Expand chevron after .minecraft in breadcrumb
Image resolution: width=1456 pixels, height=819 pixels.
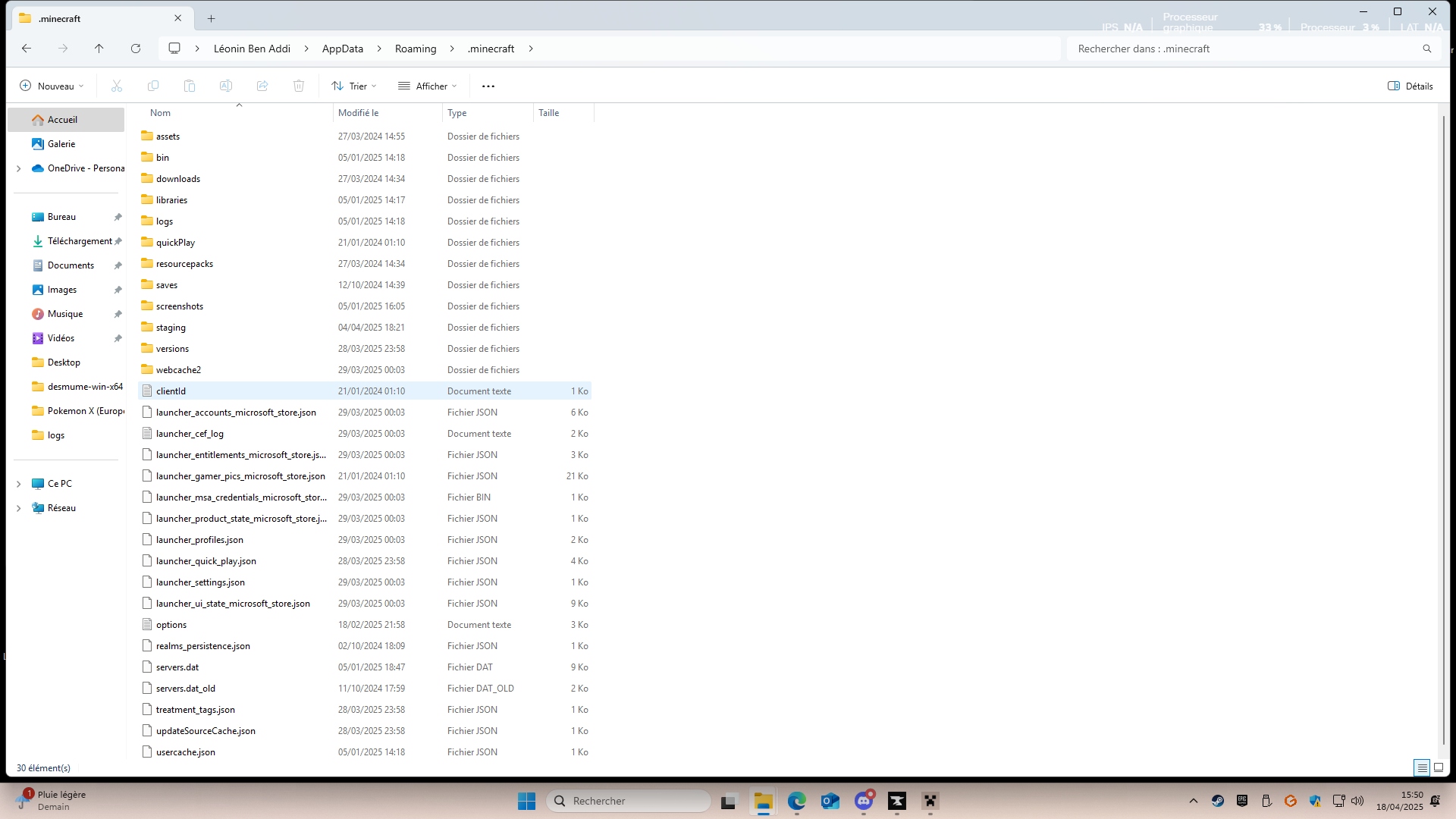coord(531,49)
